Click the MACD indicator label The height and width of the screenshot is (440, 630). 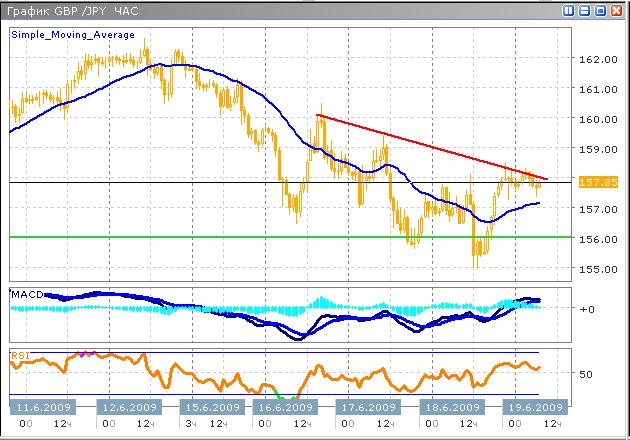coord(26,294)
